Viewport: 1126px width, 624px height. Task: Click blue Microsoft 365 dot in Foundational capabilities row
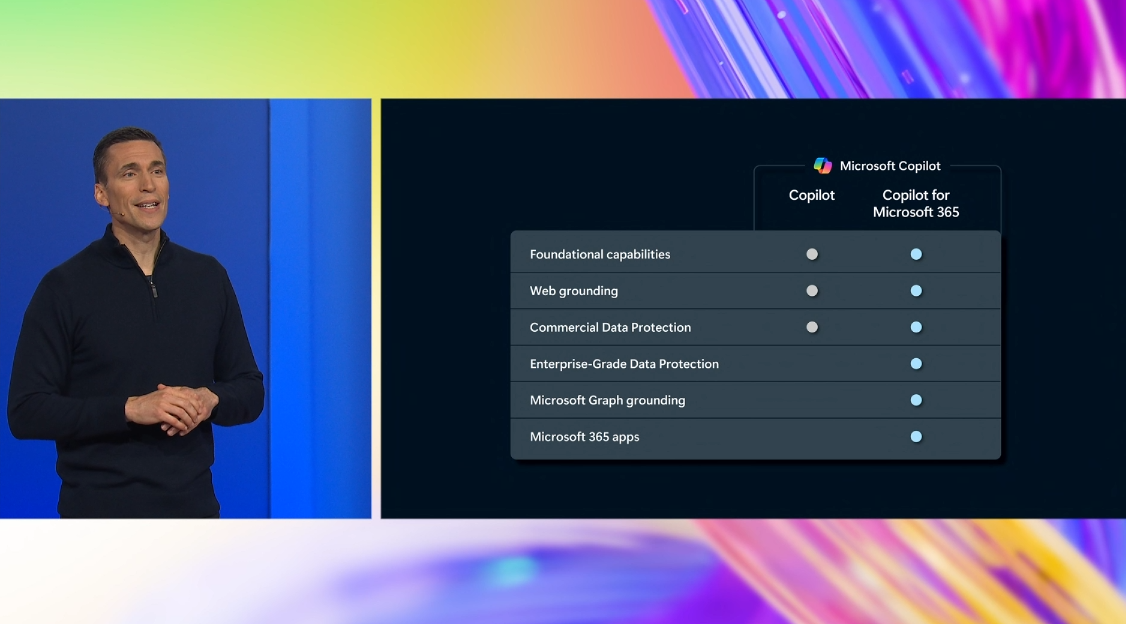(x=916, y=254)
